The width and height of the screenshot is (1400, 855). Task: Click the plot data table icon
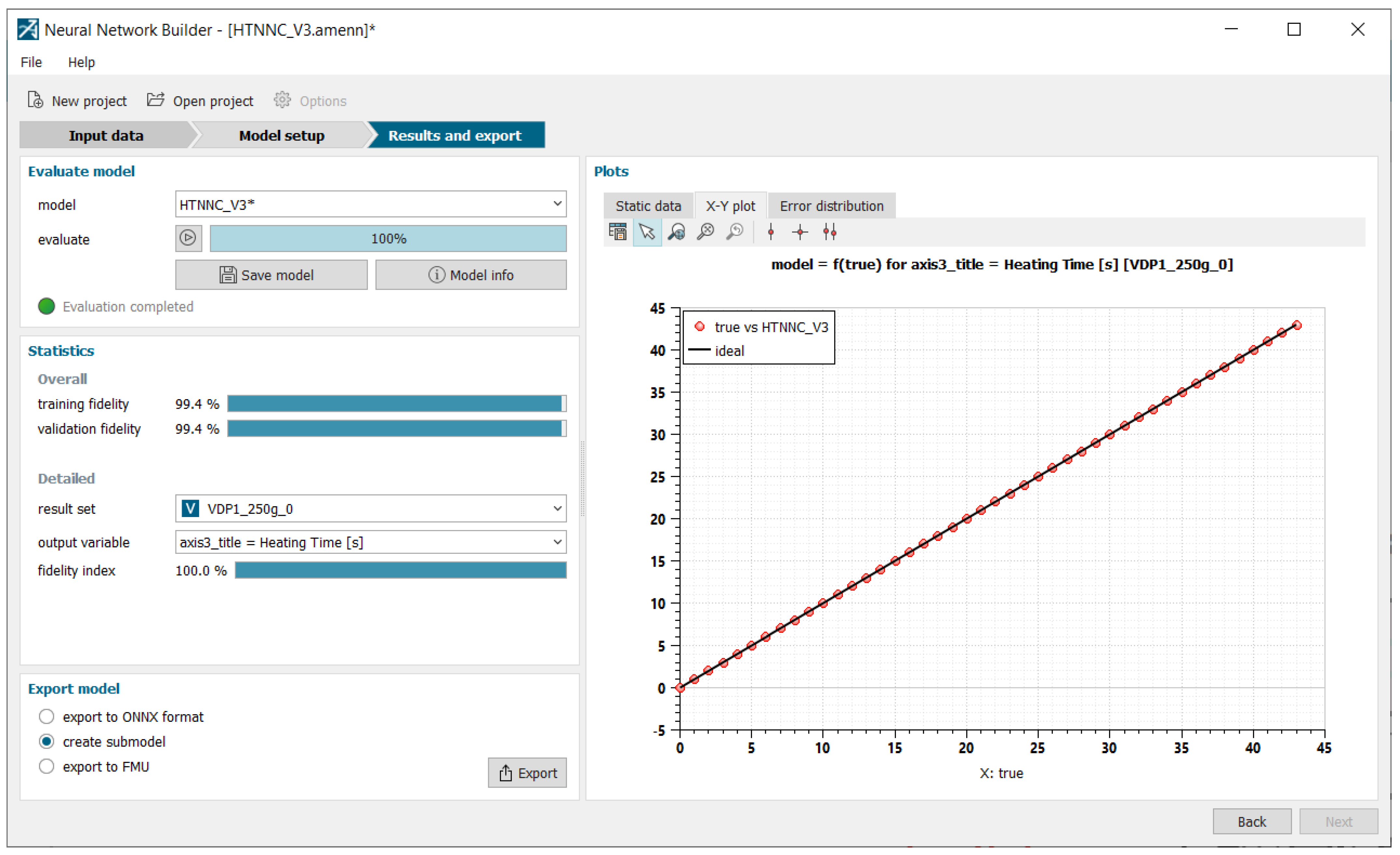(x=618, y=232)
